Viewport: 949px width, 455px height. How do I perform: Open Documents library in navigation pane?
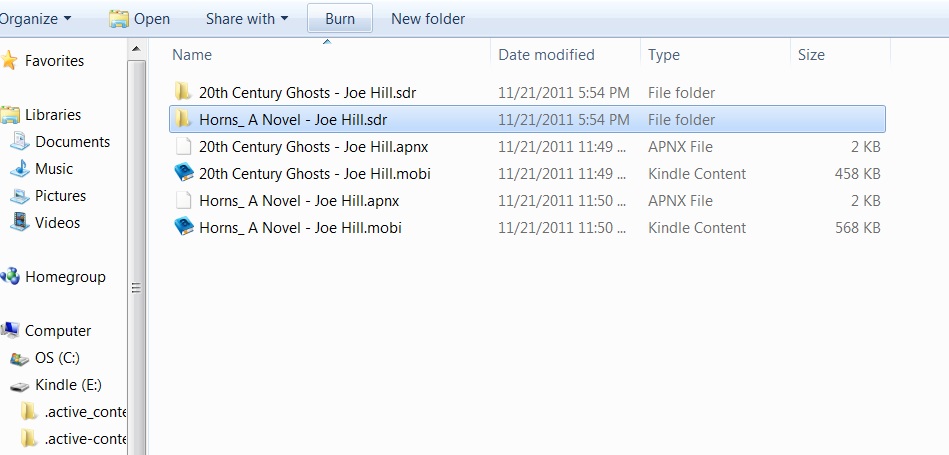click(x=72, y=142)
